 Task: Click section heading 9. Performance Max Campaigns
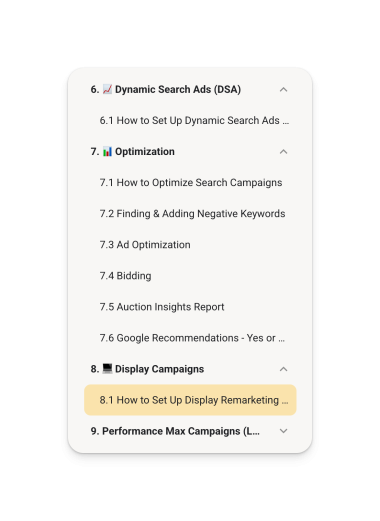[x=175, y=431]
